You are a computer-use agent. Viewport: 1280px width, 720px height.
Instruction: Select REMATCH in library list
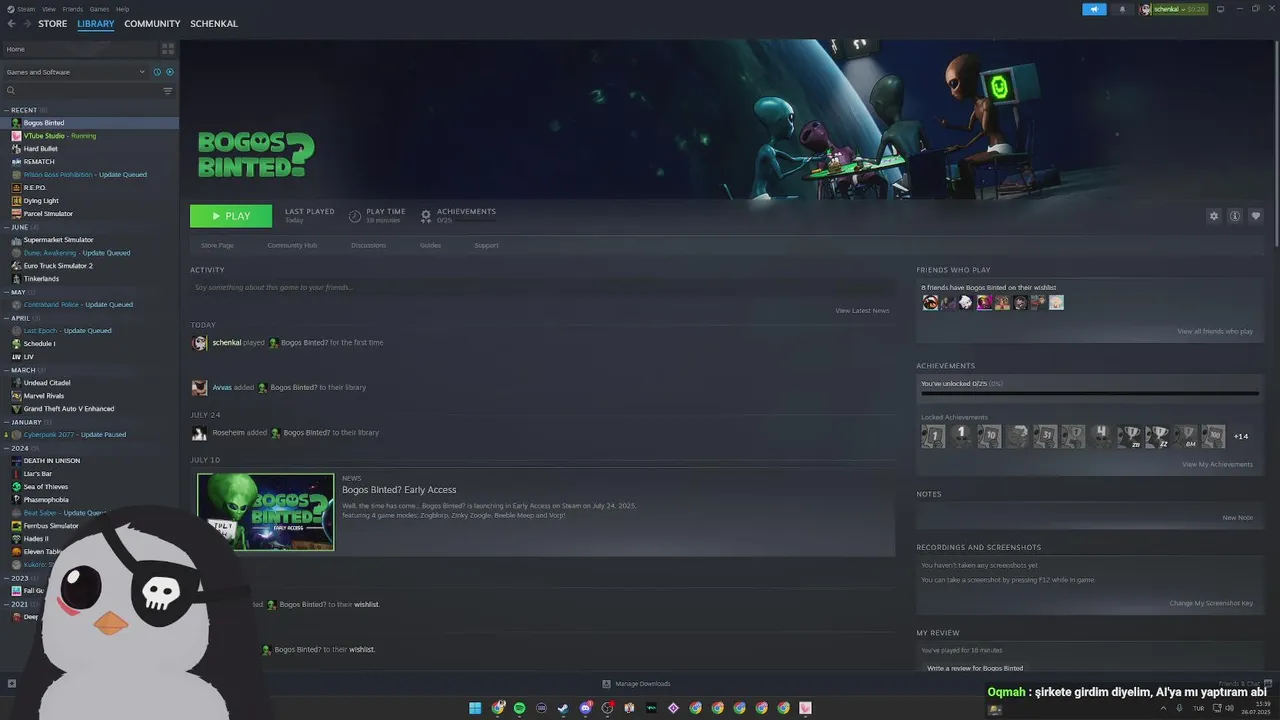pyautogui.click(x=89, y=162)
